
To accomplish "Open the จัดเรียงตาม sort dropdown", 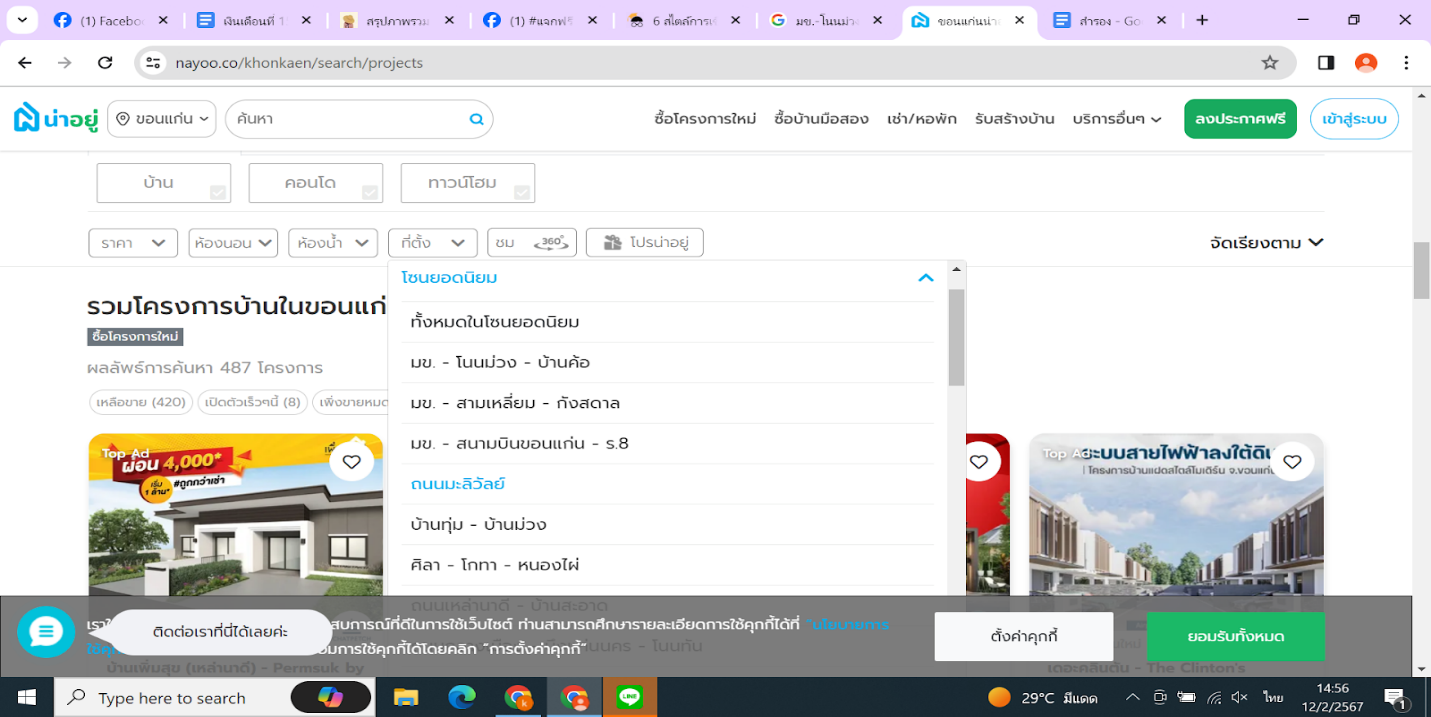I will click(x=1266, y=242).
